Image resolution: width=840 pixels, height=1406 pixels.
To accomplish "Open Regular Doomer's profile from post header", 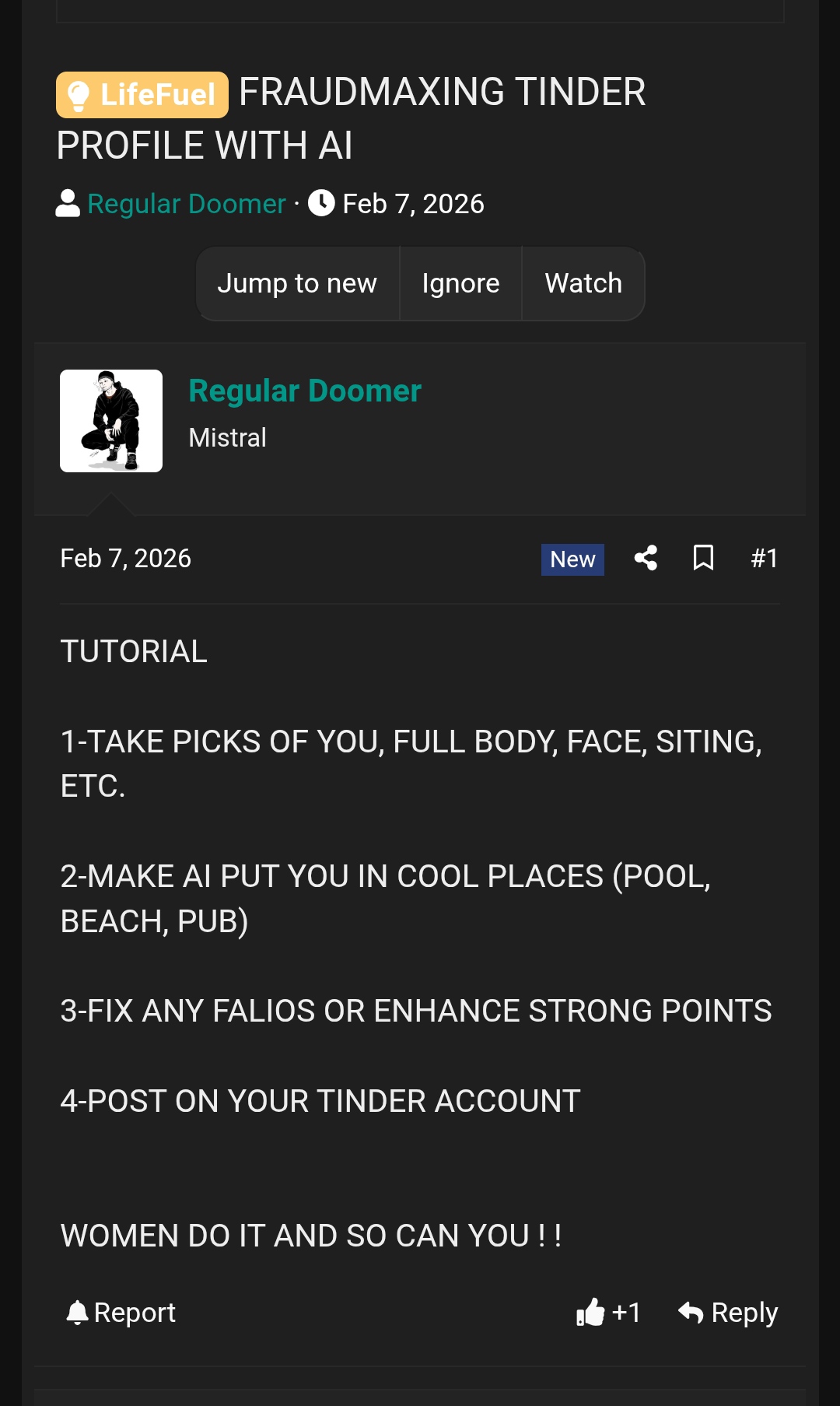I will click(x=305, y=391).
